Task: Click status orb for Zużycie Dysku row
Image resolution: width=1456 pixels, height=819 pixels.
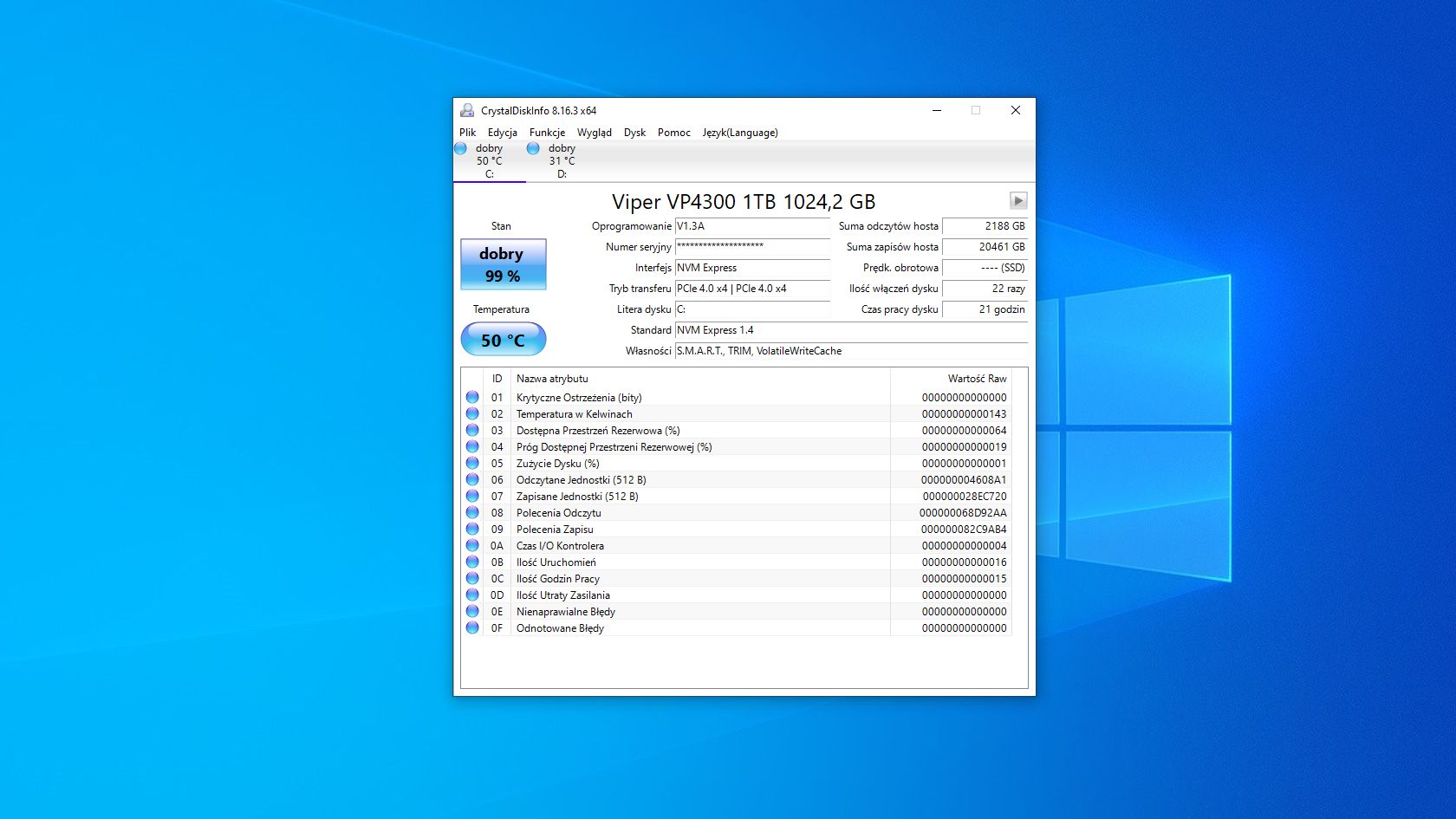Action: [x=472, y=463]
